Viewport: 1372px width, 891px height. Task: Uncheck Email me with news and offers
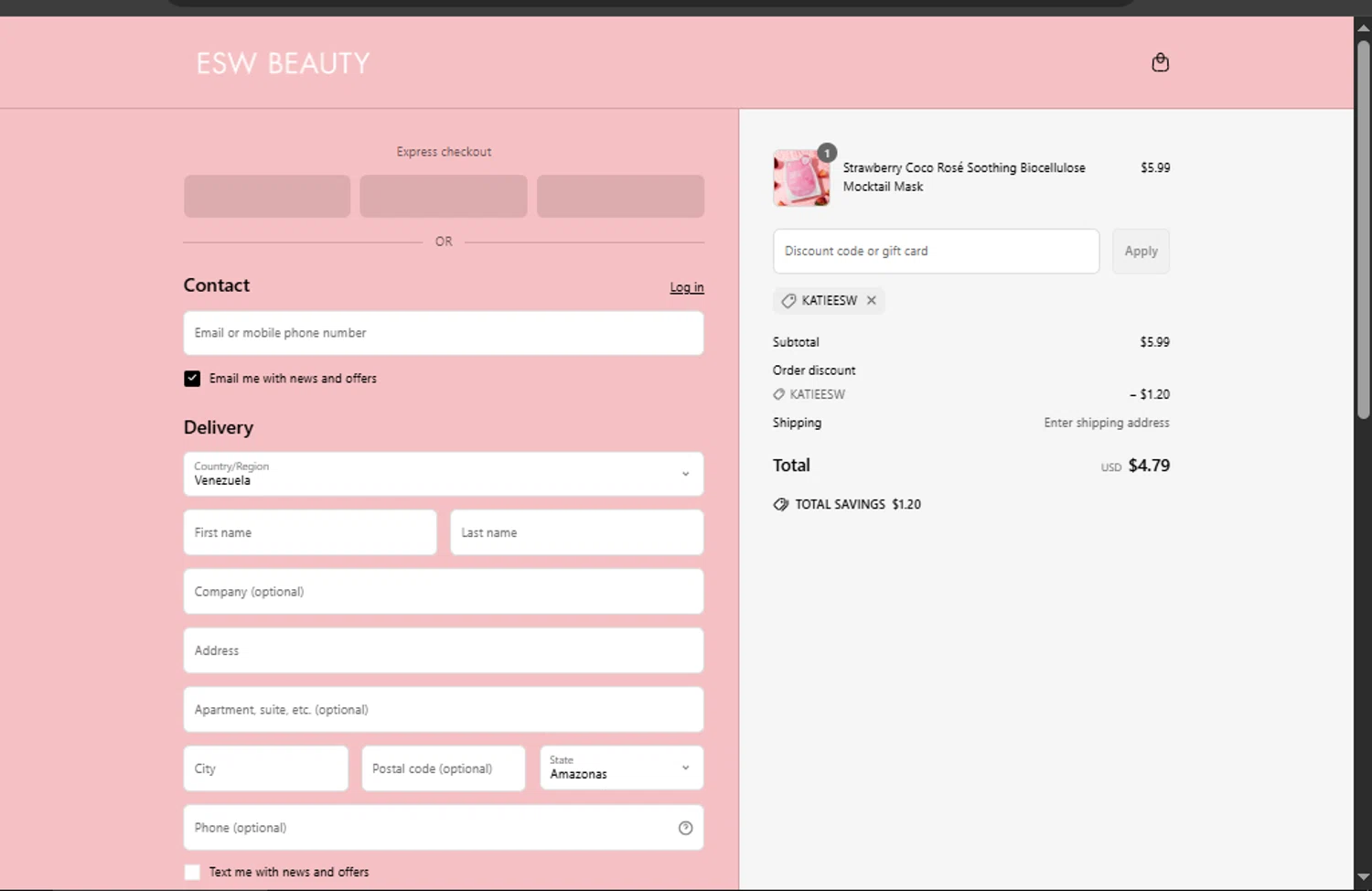192,379
